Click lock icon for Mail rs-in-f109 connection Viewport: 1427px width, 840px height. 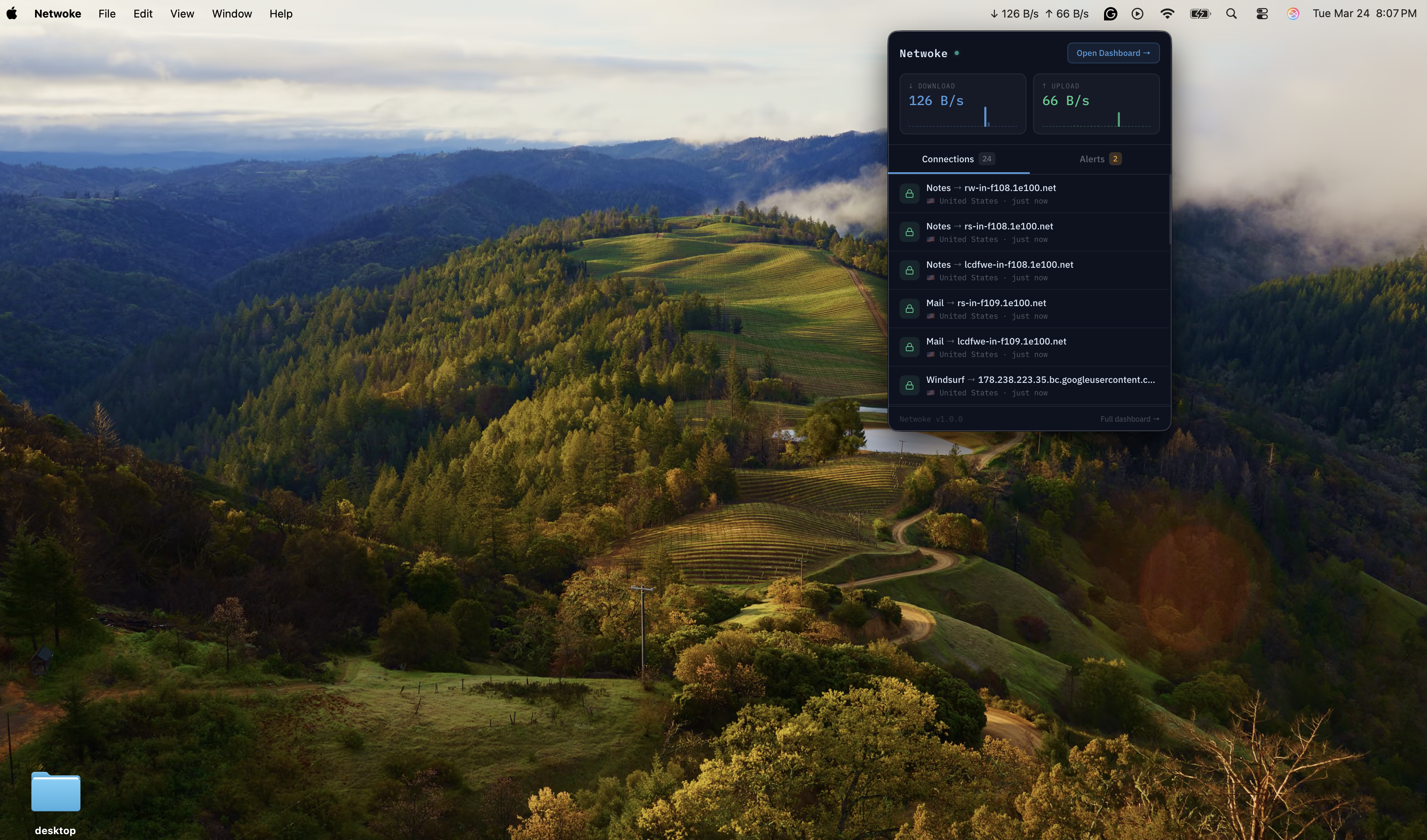909,309
